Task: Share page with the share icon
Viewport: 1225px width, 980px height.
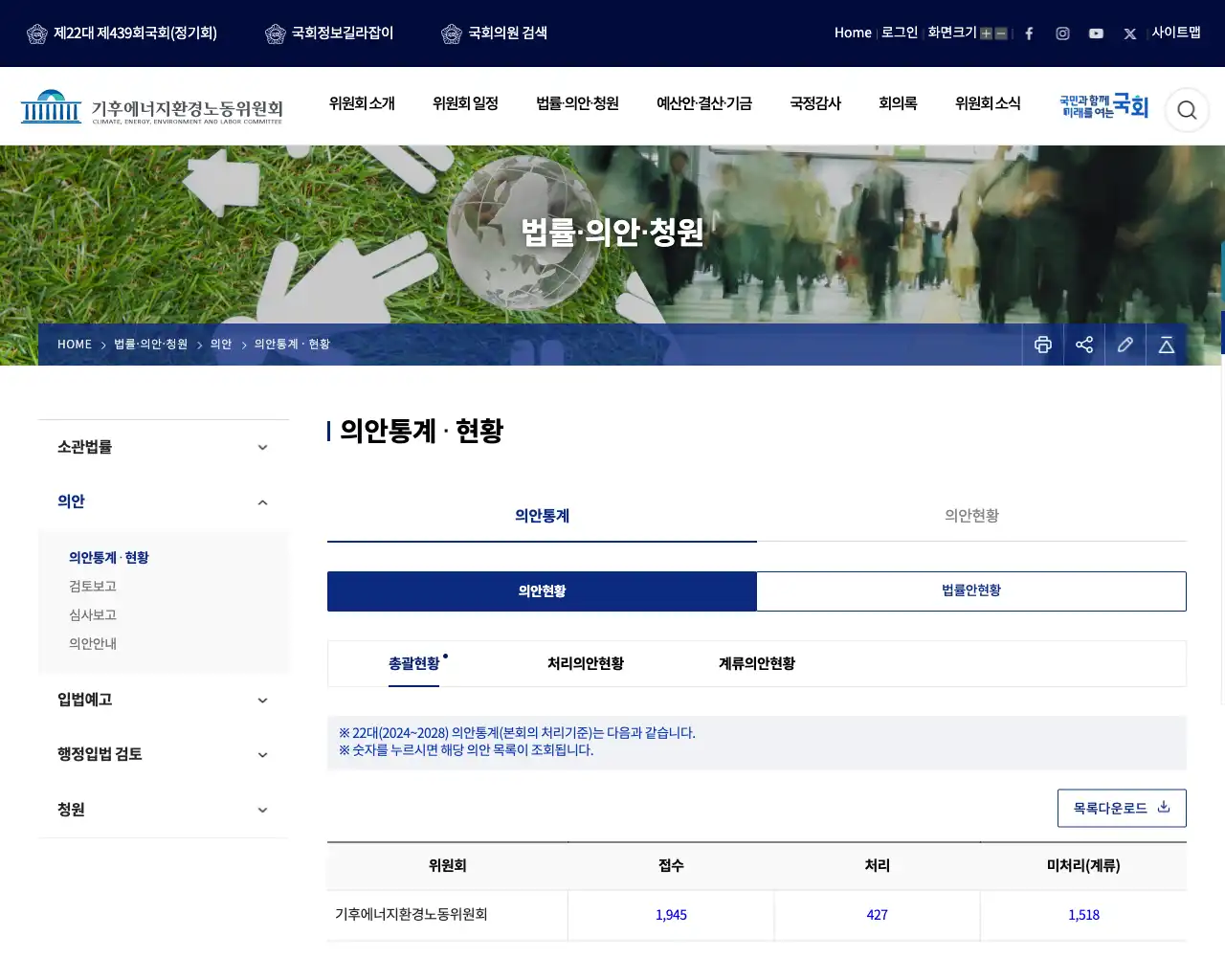Action: [1084, 345]
